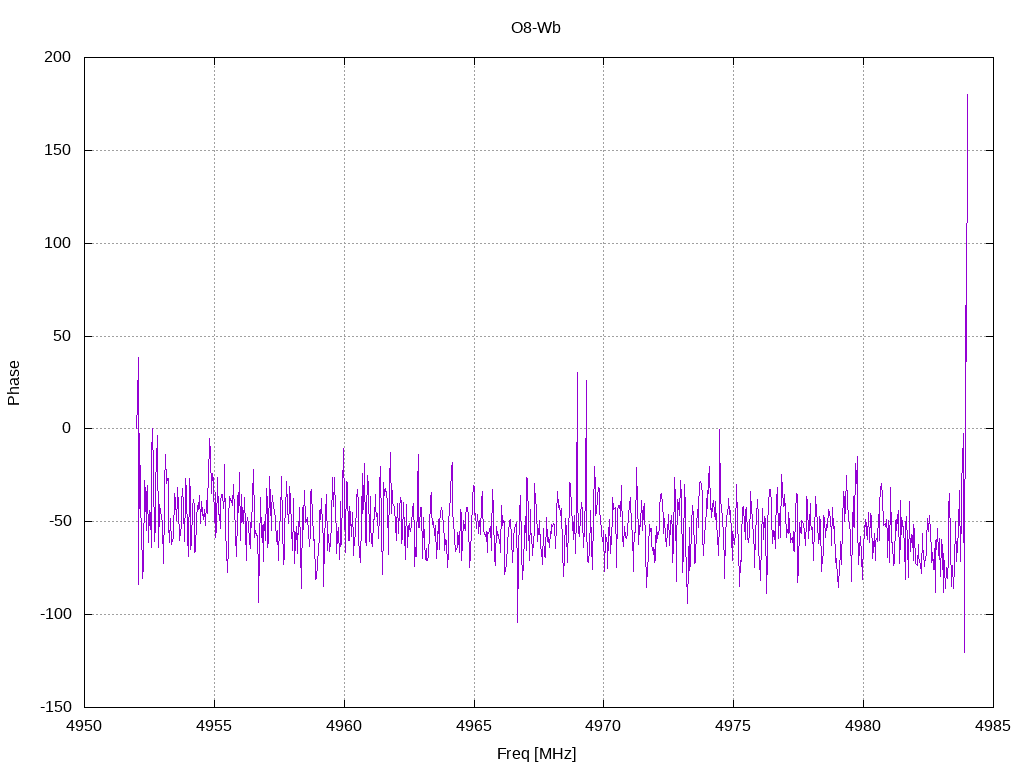Screen dimensions: 1024x768
Task: Click the negative phase dip near 4966.7 MHz
Action: point(517,622)
